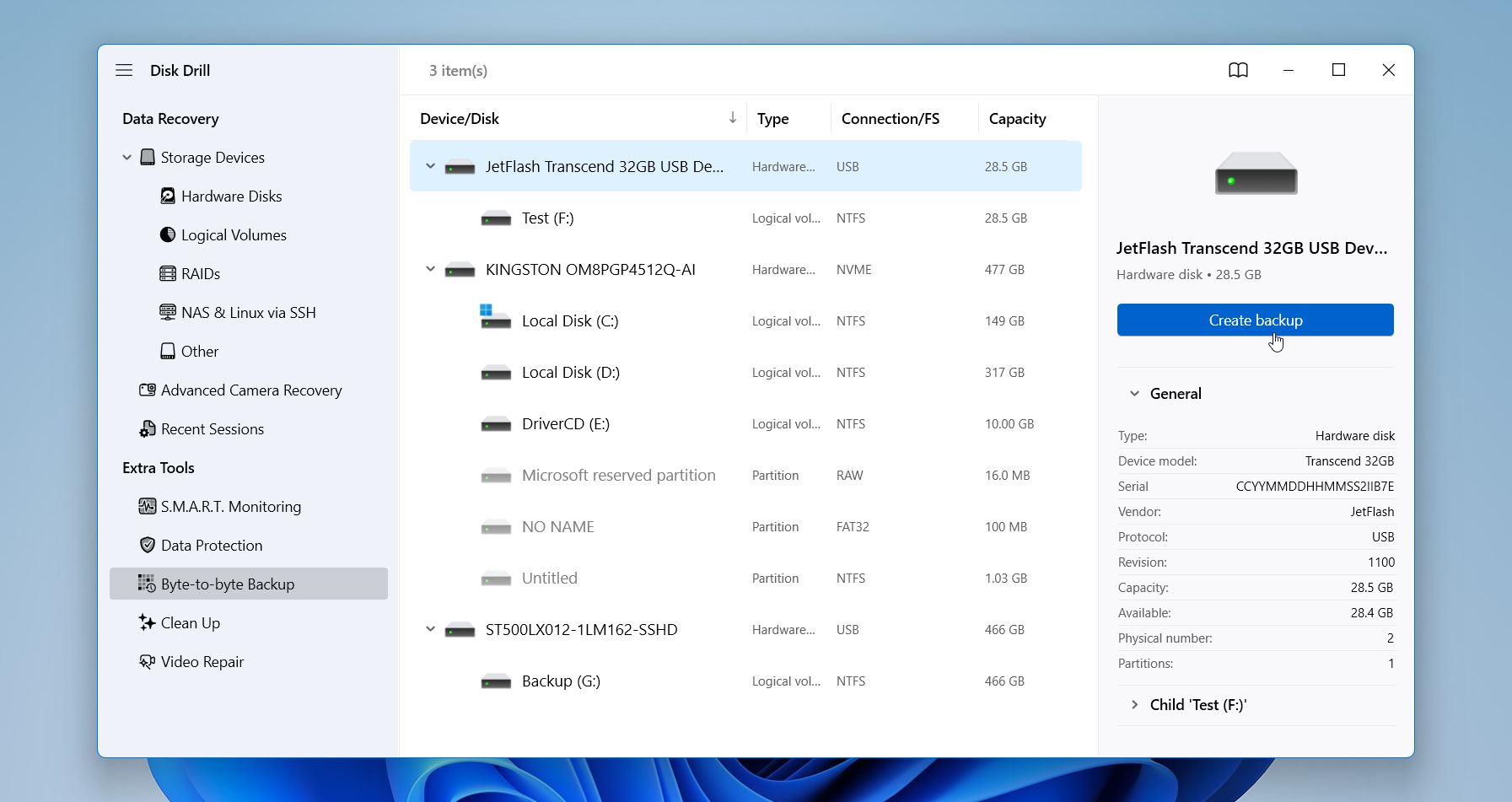Select the ST500LX012-1LM162-SSHD disk name
Viewport: 1512px width, 802px height.
tap(581, 629)
